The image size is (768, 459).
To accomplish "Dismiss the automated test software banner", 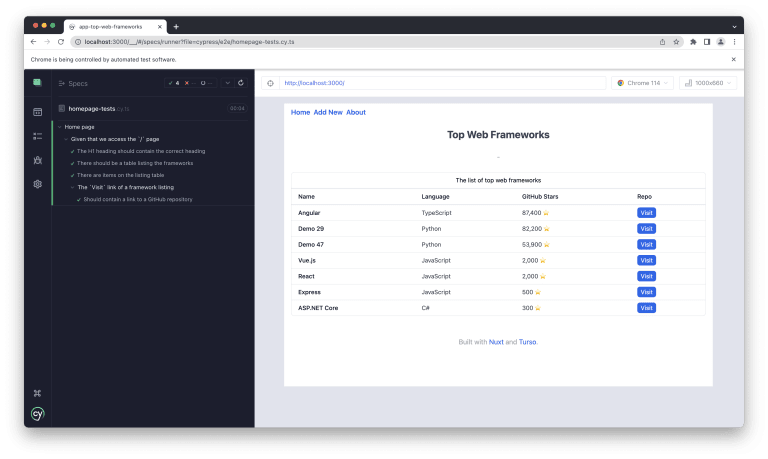I will click(x=733, y=59).
